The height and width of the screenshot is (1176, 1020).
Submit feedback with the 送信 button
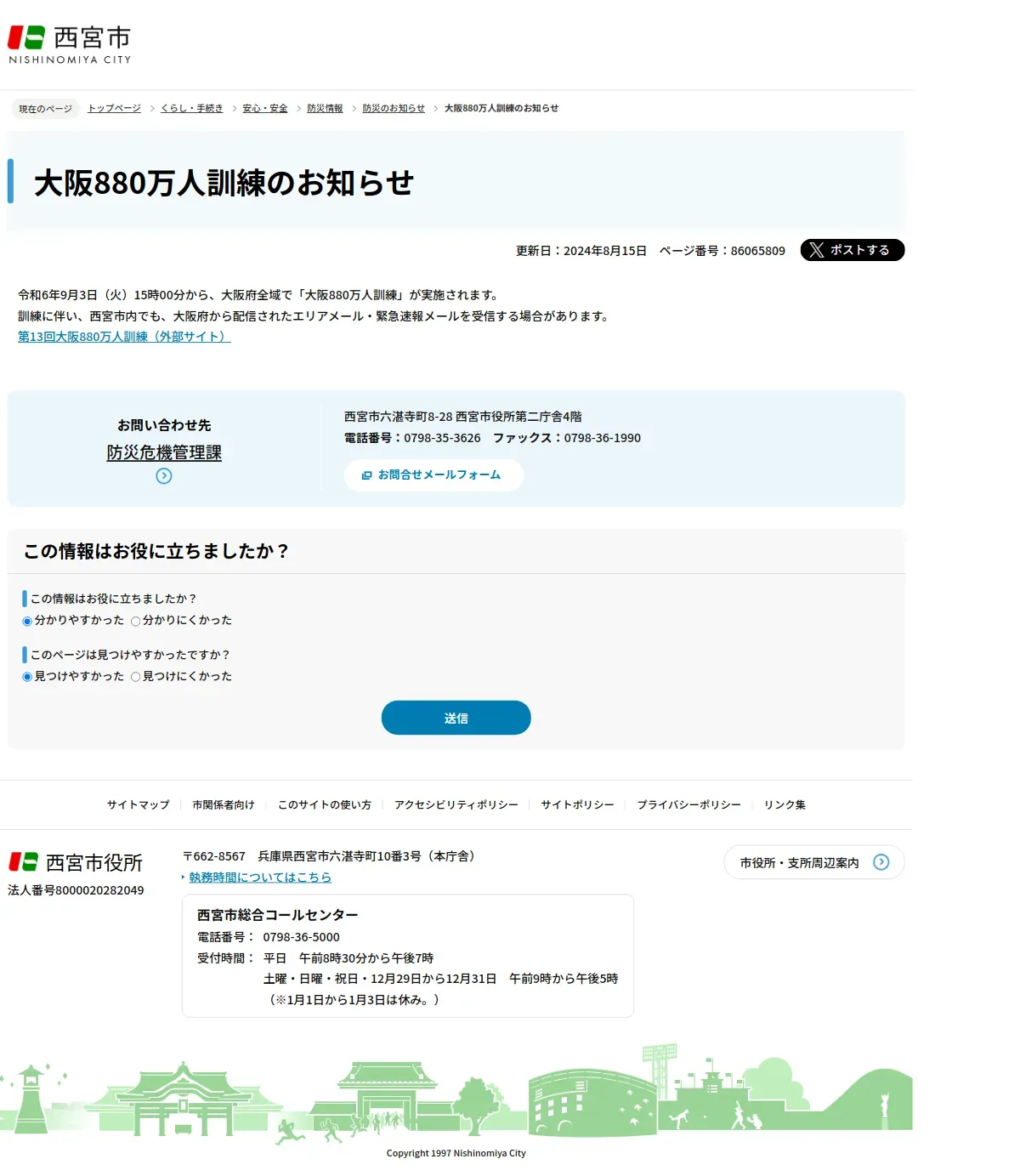[x=456, y=718]
